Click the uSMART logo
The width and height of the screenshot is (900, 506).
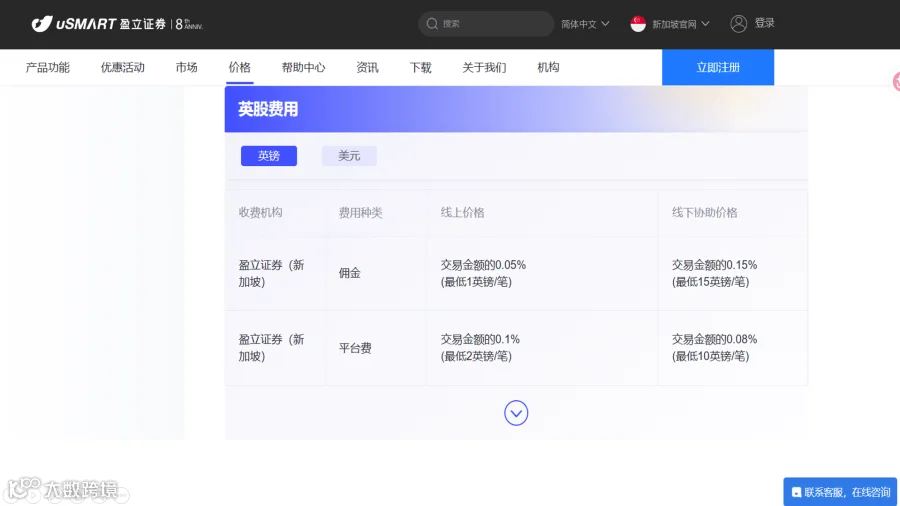click(x=117, y=24)
